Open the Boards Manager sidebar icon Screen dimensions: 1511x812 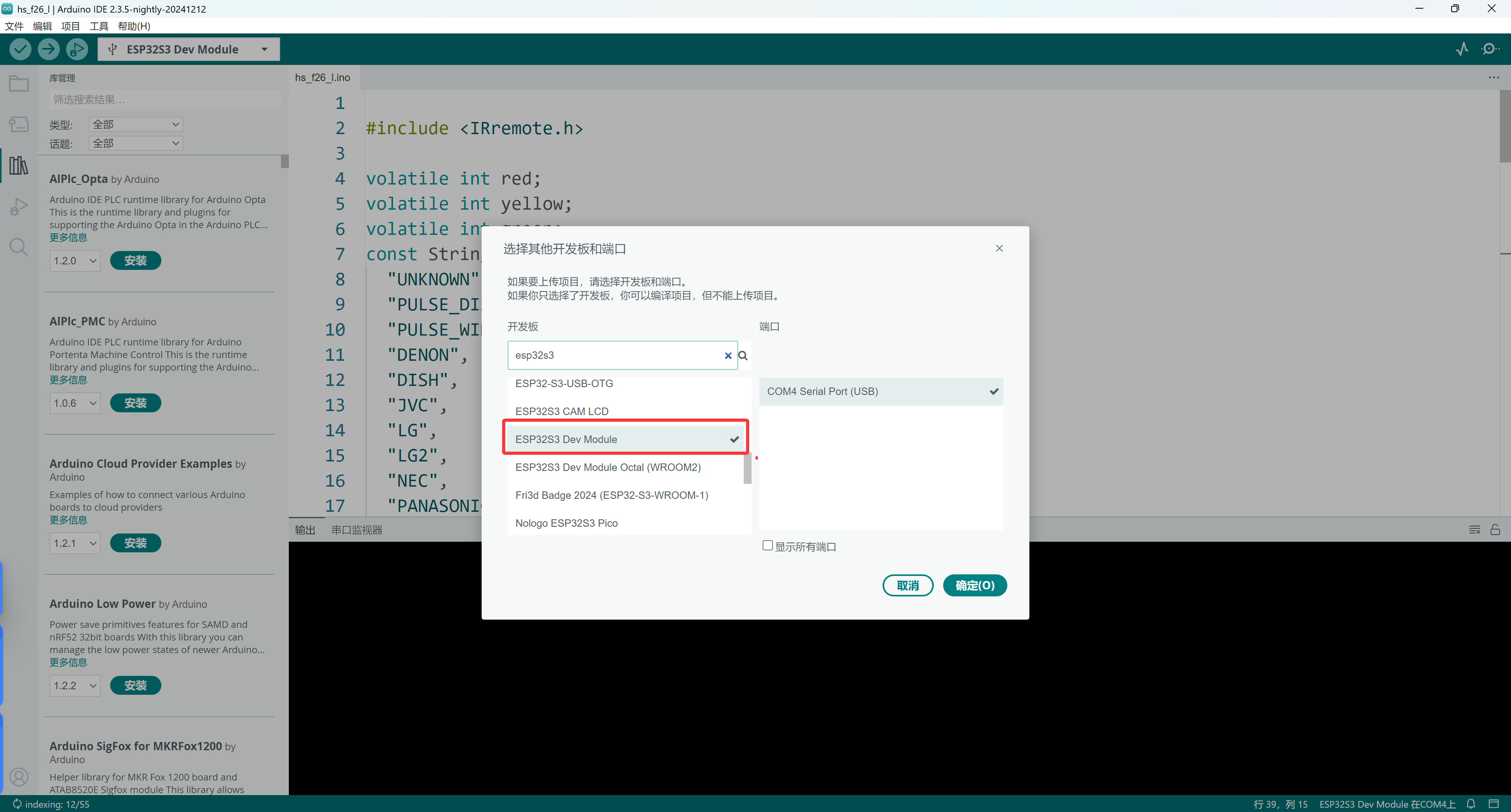[x=19, y=124]
